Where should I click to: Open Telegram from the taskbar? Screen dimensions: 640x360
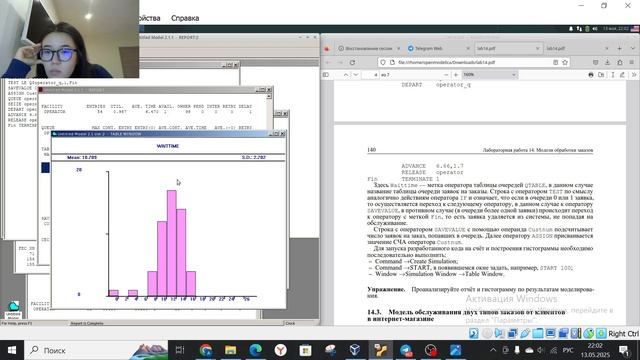[x=406, y=350]
